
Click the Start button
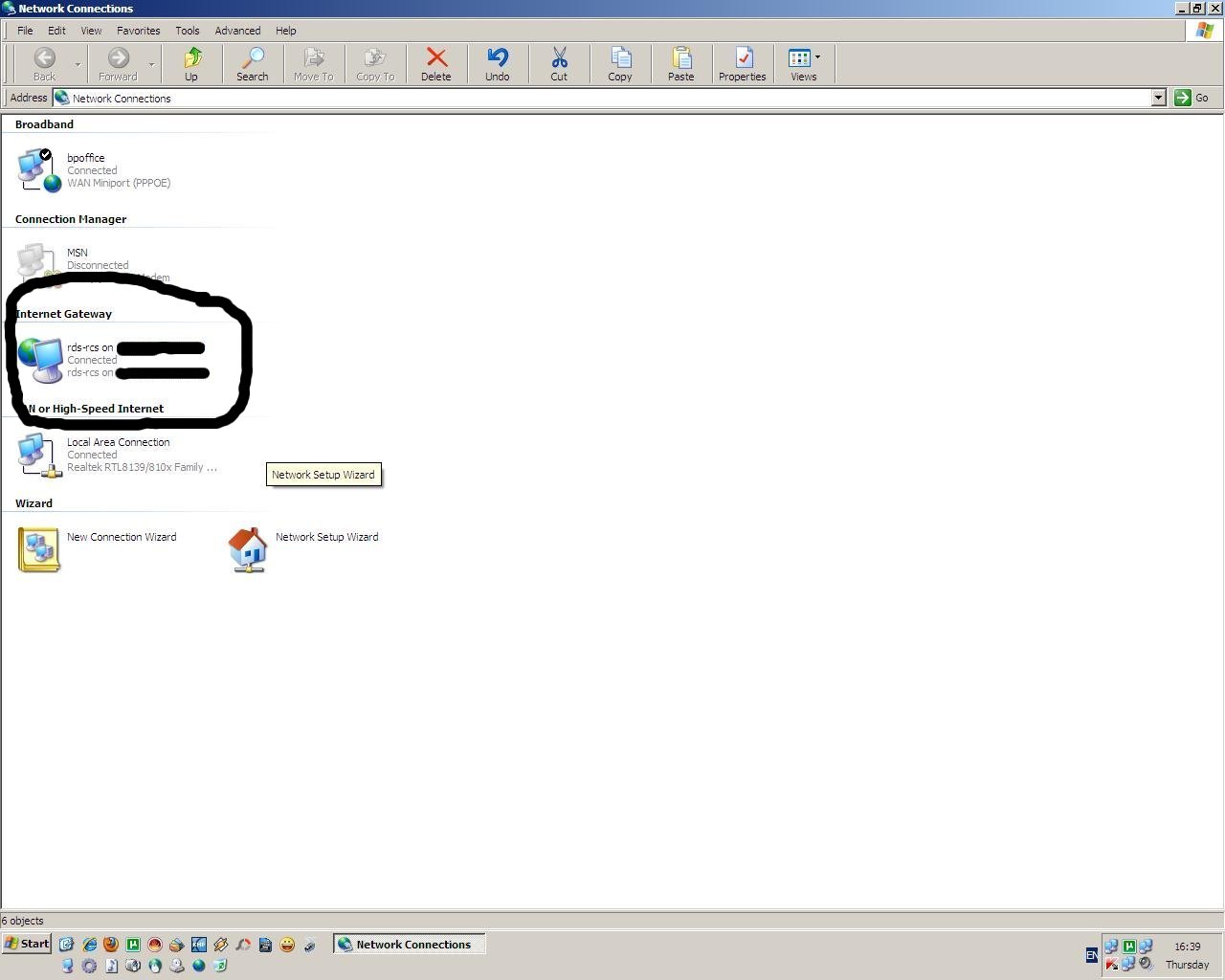click(x=27, y=944)
